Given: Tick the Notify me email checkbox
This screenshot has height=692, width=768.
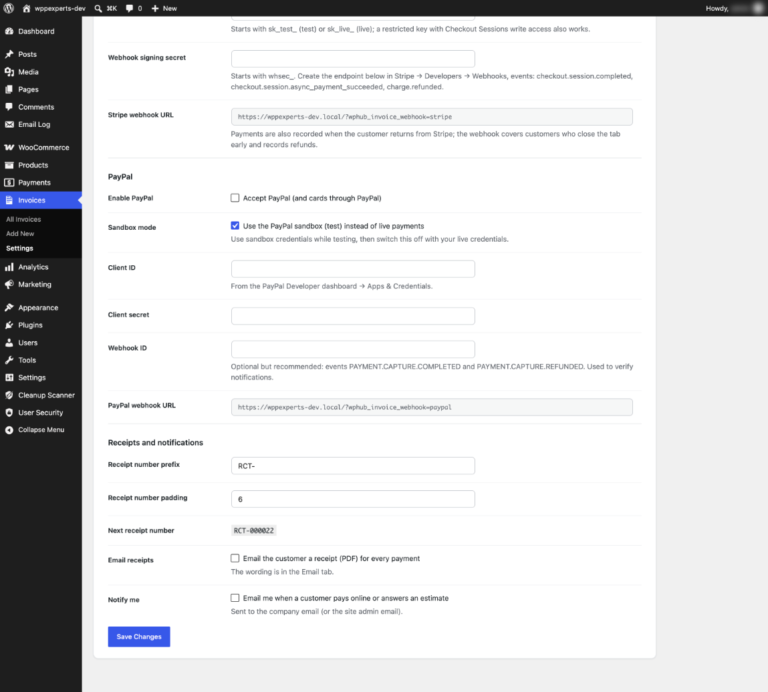Looking at the screenshot, I should pyautogui.click(x=235, y=598).
